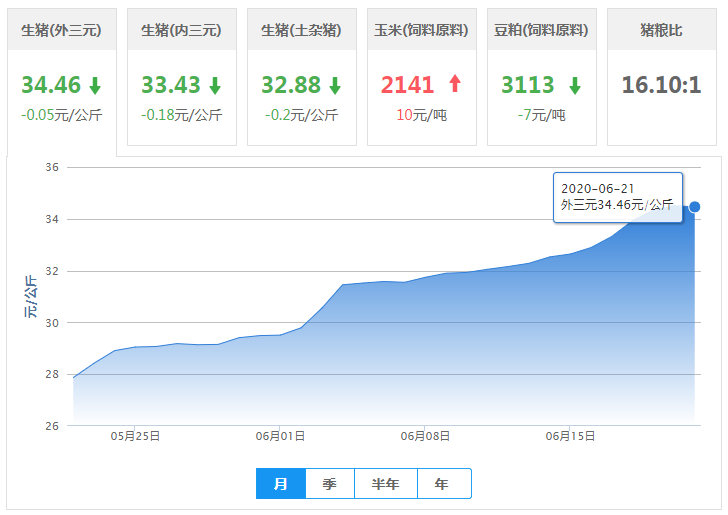Click the 34.46 price value
Screen dimensions: 728x515
49,85
